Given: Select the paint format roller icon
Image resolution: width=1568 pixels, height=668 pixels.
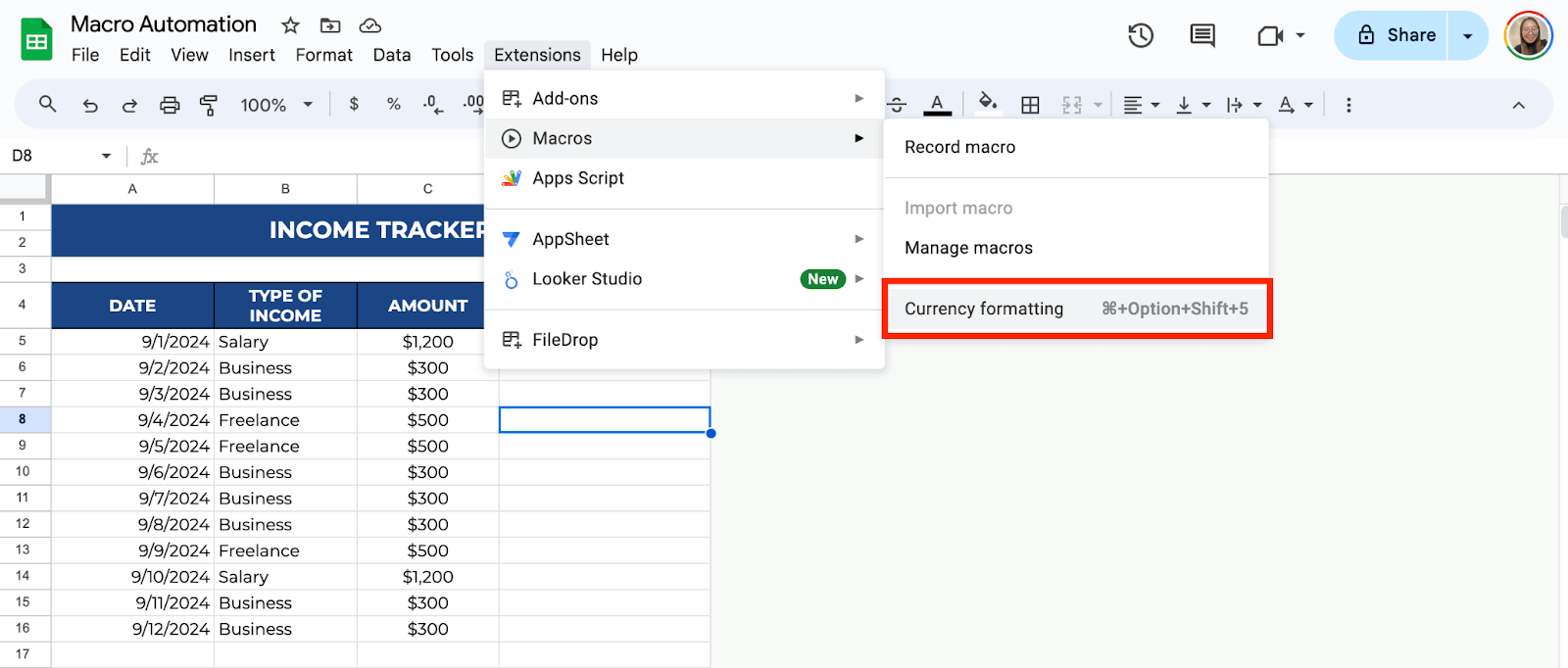Looking at the screenshot, I should [x=209, y=105].
